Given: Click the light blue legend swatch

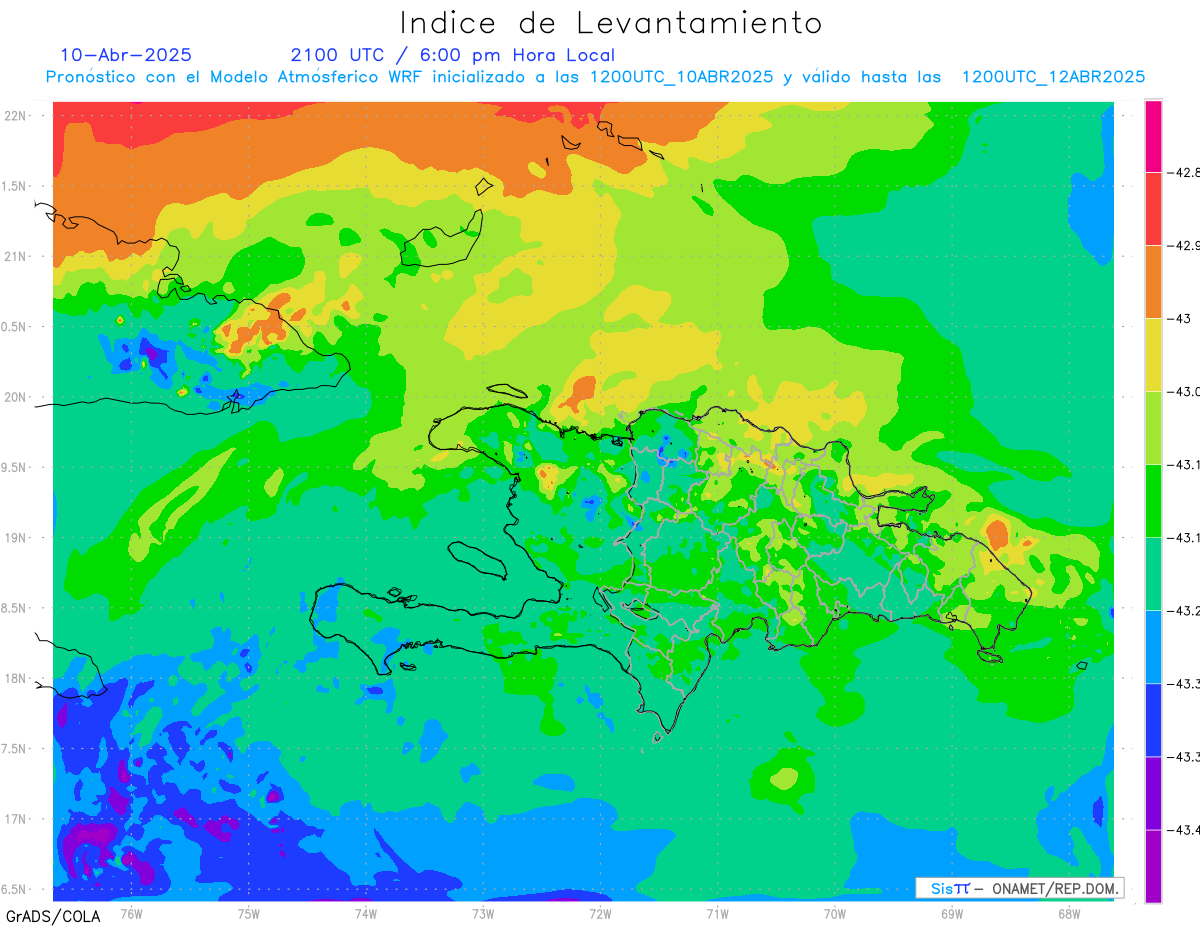Looking at the screenshot, I should (x=1153, y=646).
